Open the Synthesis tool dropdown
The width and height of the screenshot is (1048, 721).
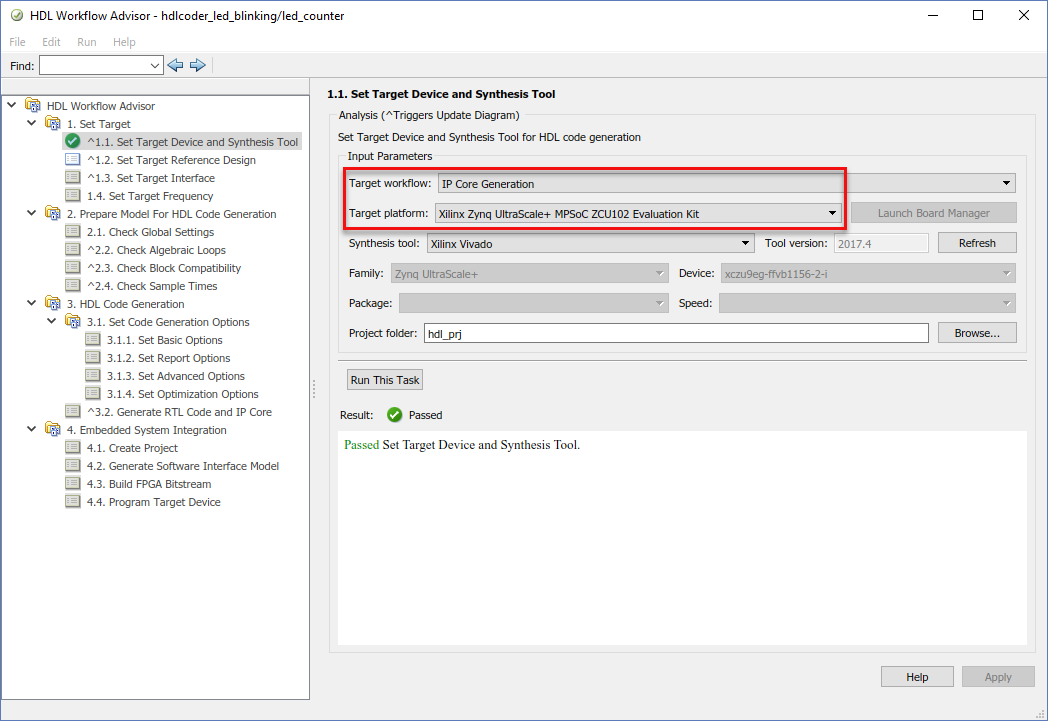pyautogui.click(x=590, y=244)
